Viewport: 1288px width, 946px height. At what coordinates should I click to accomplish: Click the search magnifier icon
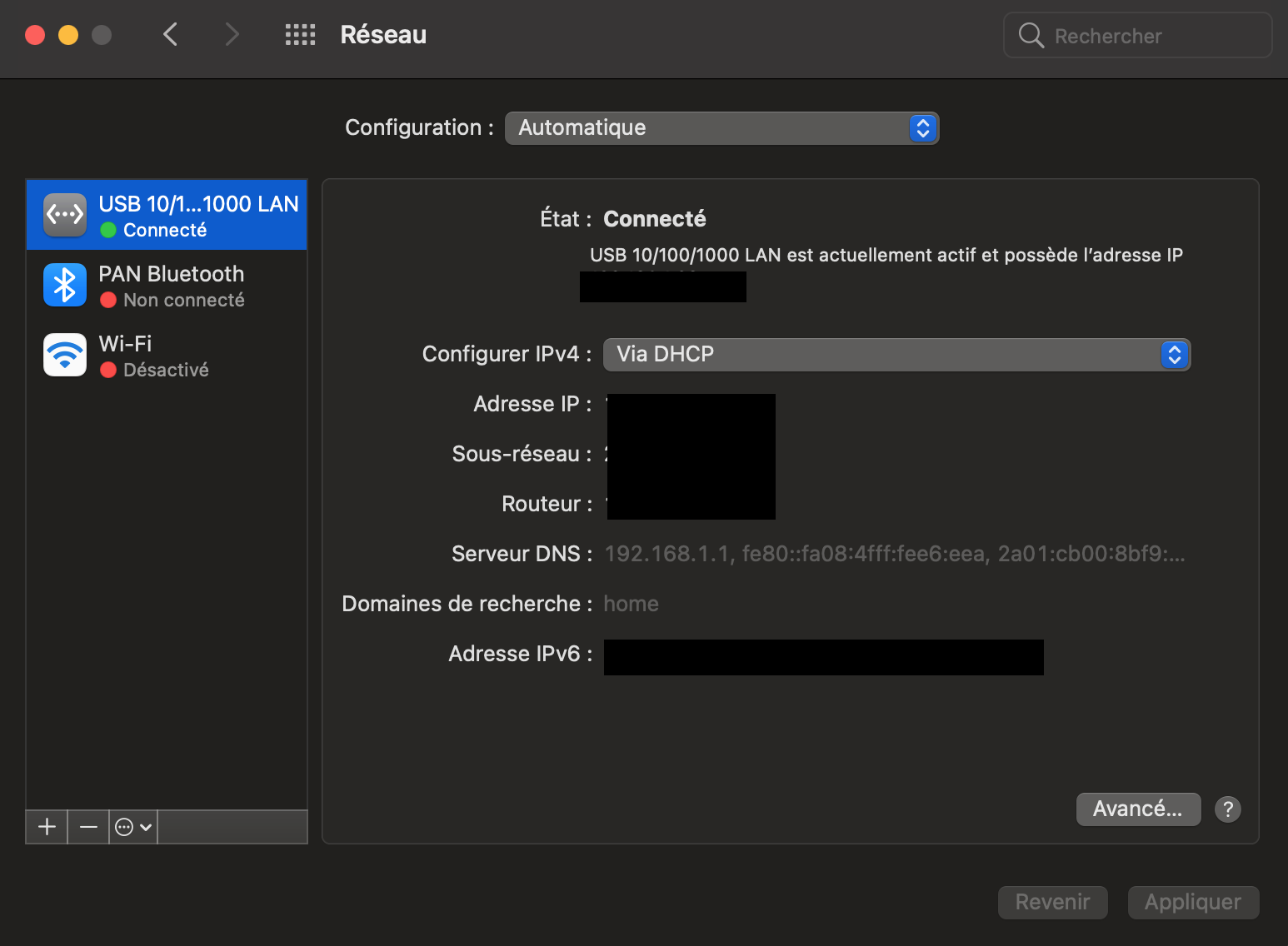[x=1031, y=36]
